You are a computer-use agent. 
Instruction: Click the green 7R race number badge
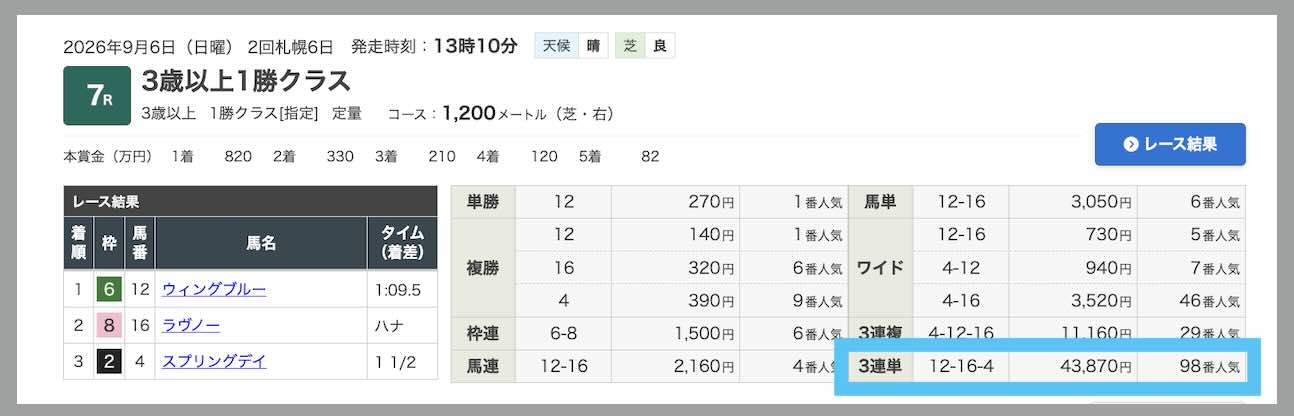click(x=97, y=95)
